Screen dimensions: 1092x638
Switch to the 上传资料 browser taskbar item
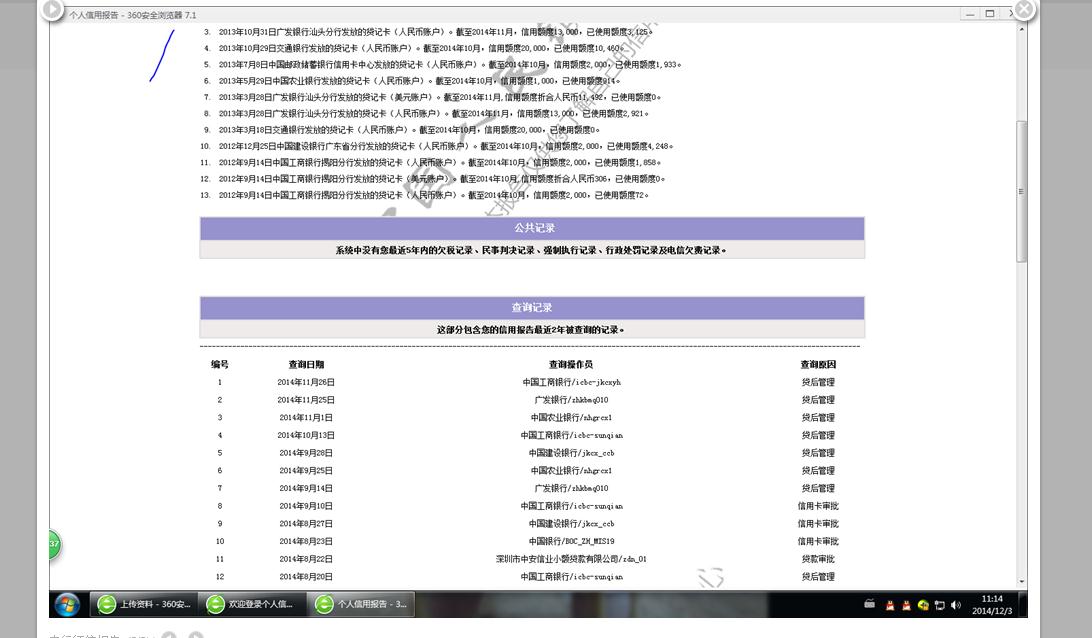coord(144,604)
